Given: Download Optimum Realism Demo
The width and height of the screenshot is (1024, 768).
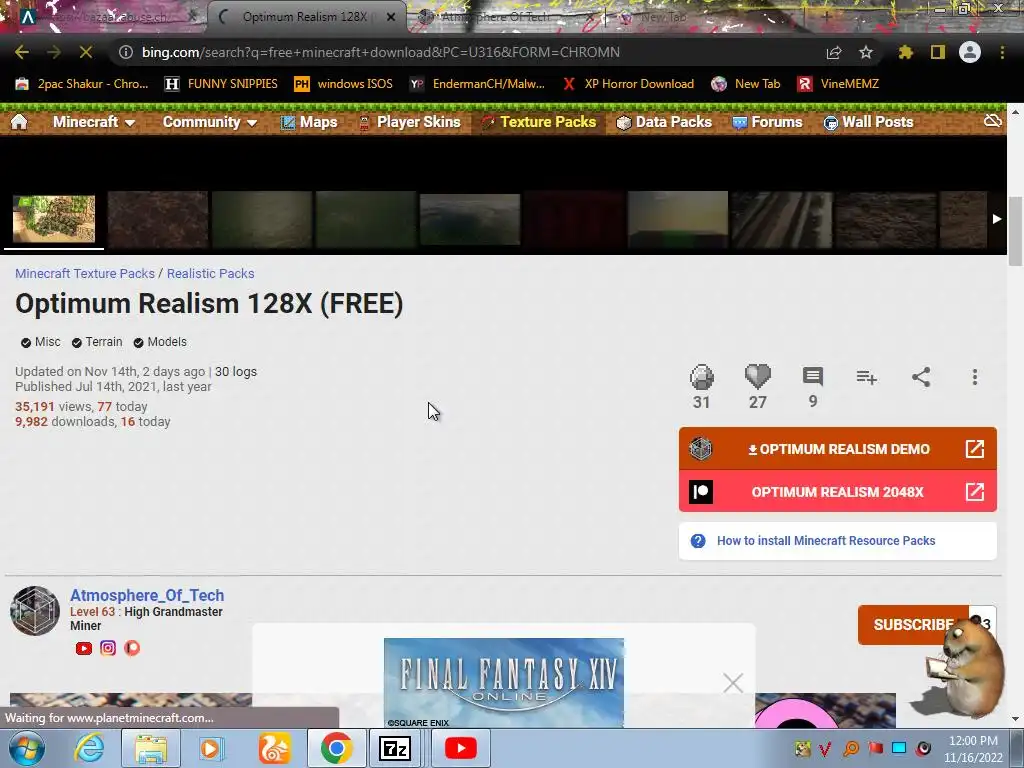Looking at the screenshot, I should 838,449.
